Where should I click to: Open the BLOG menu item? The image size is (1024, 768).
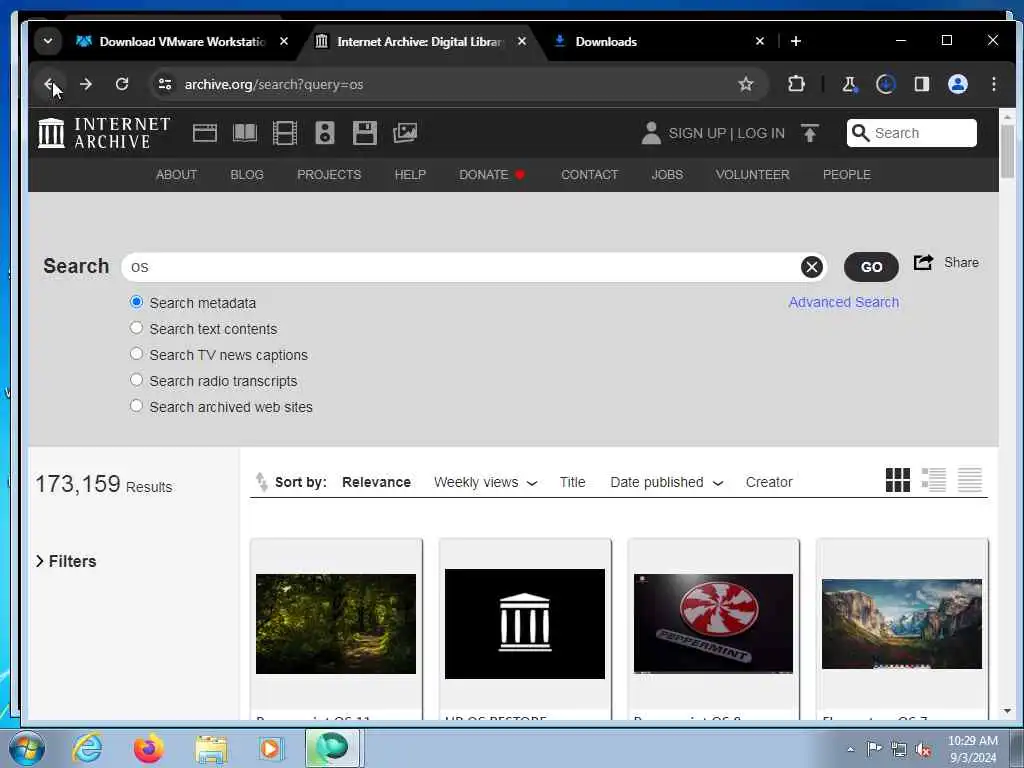click(247, 175)
